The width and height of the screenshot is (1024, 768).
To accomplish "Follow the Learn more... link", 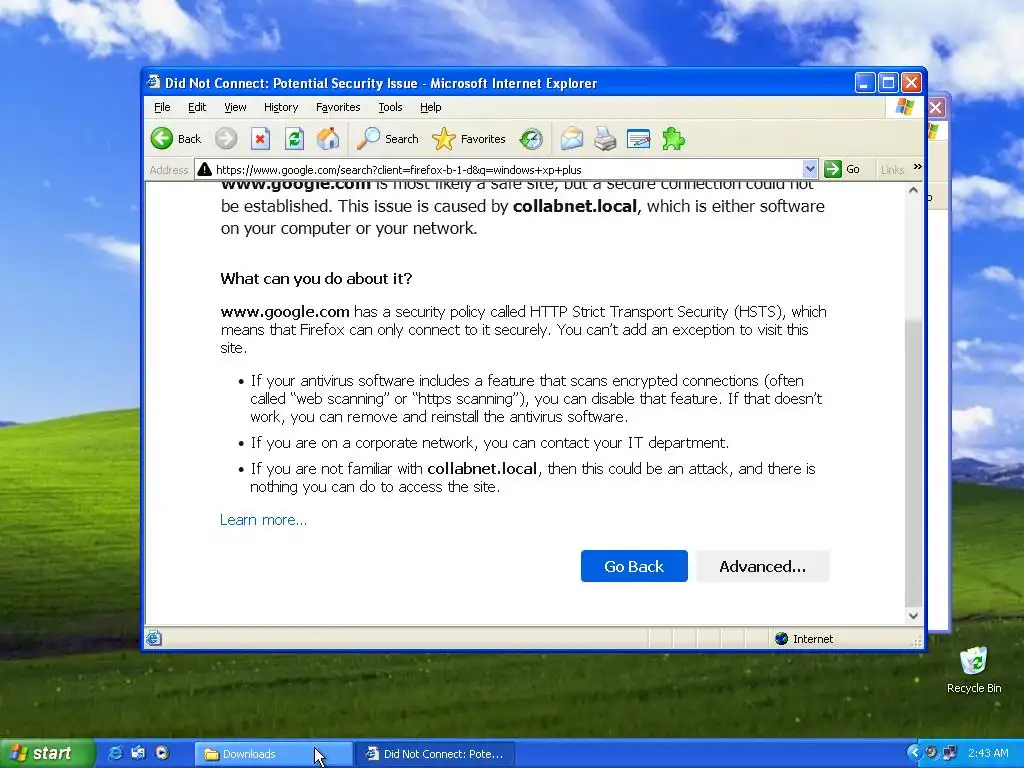I will pos(263,520).
